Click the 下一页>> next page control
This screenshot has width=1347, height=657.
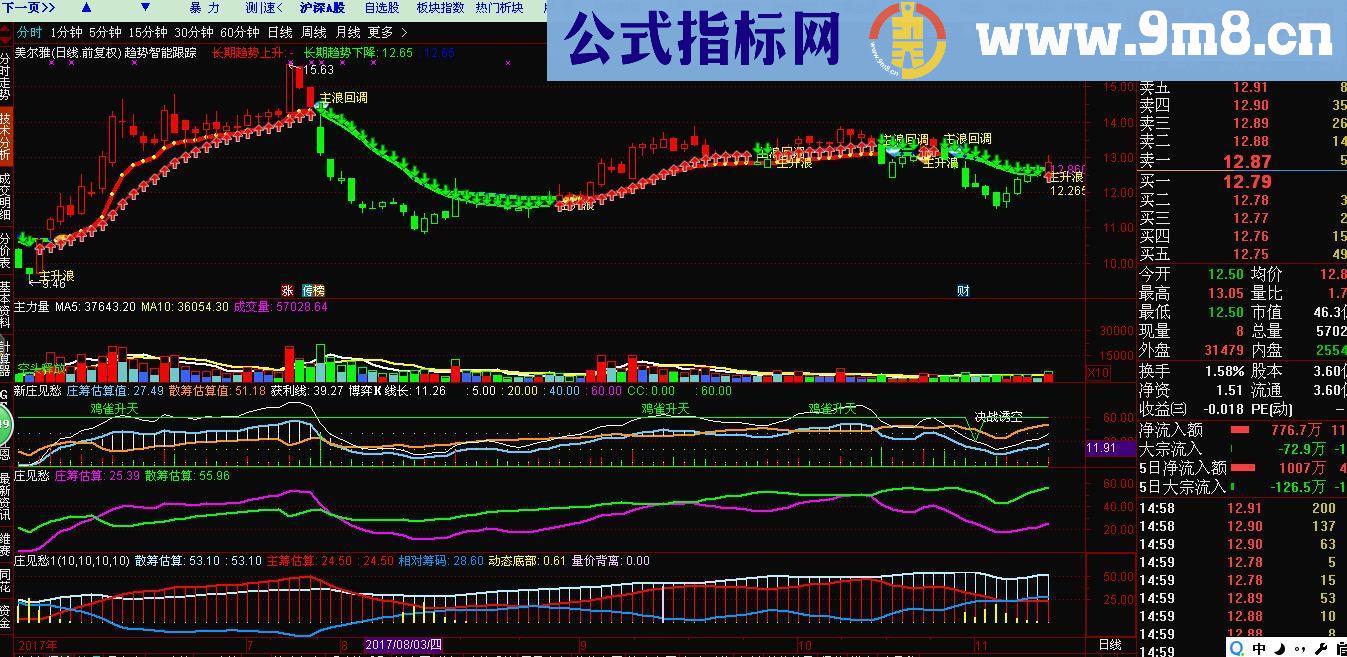(30, 7)
